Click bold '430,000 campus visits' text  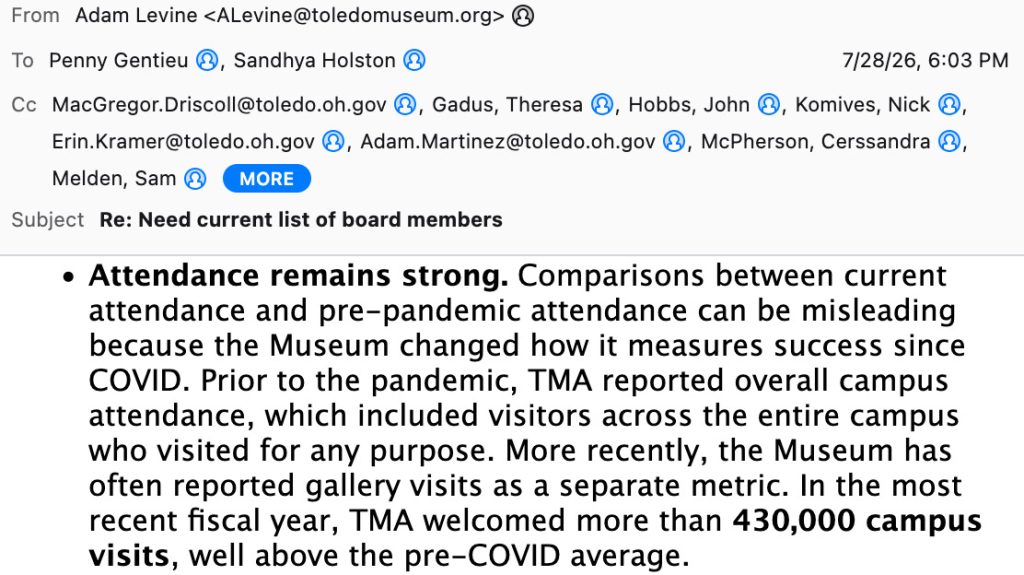pyautogui.click(x=535, y=538)
